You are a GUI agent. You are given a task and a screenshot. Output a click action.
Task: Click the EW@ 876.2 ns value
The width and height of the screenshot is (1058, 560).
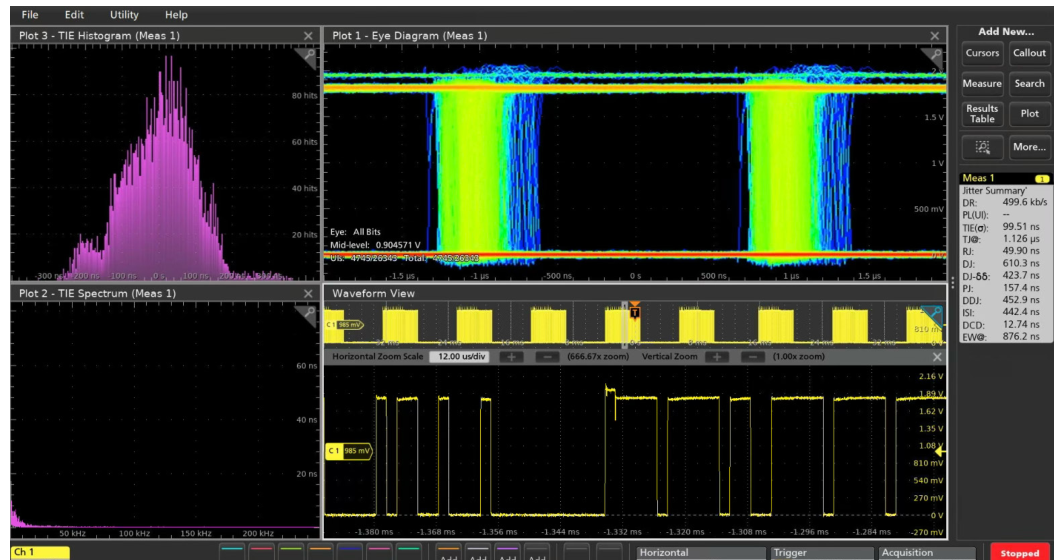[x=1022, y=336]
